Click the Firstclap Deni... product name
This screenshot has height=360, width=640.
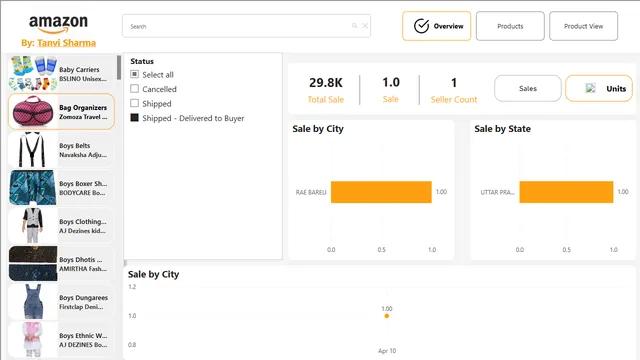coord(81,307)
